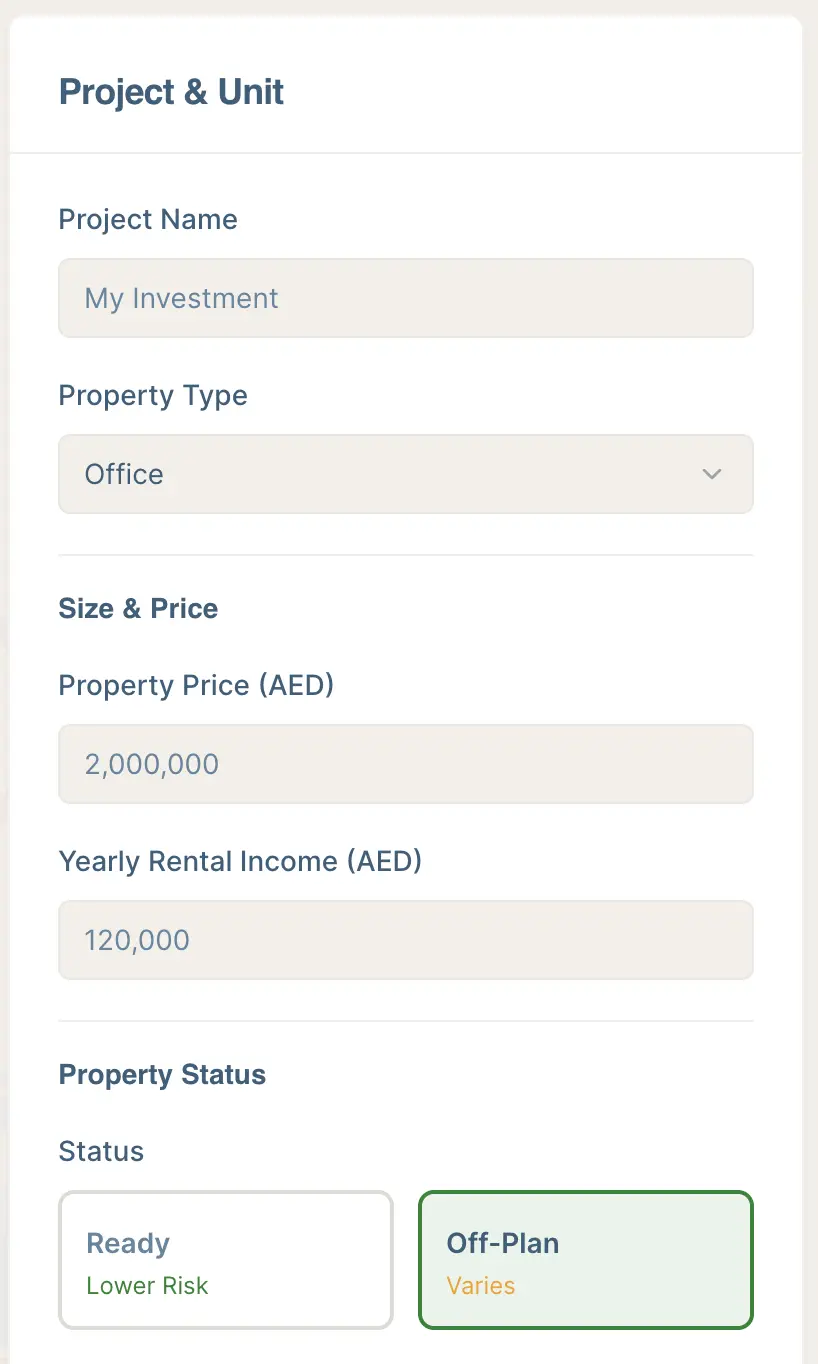
Task: Select the Off-Plan status option
Action: pos(585,1259)
